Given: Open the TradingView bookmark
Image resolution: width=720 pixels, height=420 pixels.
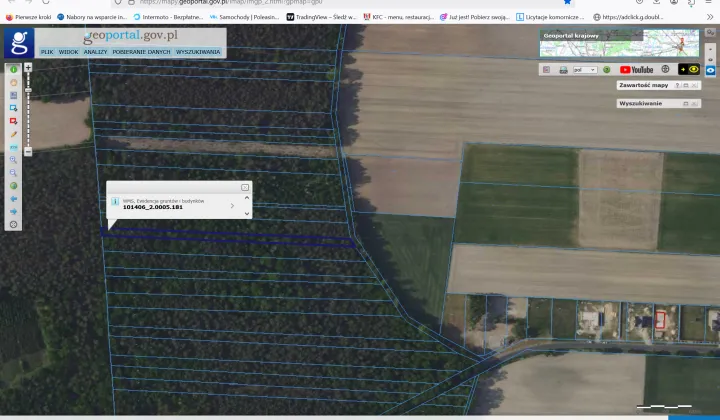Looking at the screenshot, I should coord(321,17).
